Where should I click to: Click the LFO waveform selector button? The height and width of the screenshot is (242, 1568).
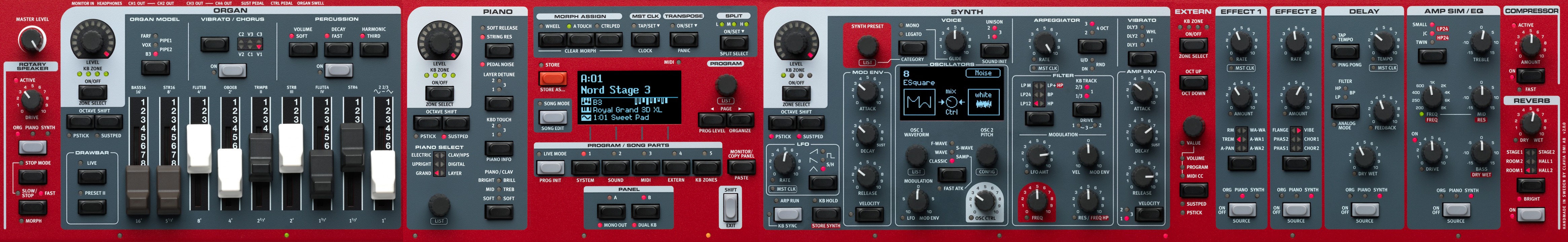pyautogui.click(x=822, y=182)
